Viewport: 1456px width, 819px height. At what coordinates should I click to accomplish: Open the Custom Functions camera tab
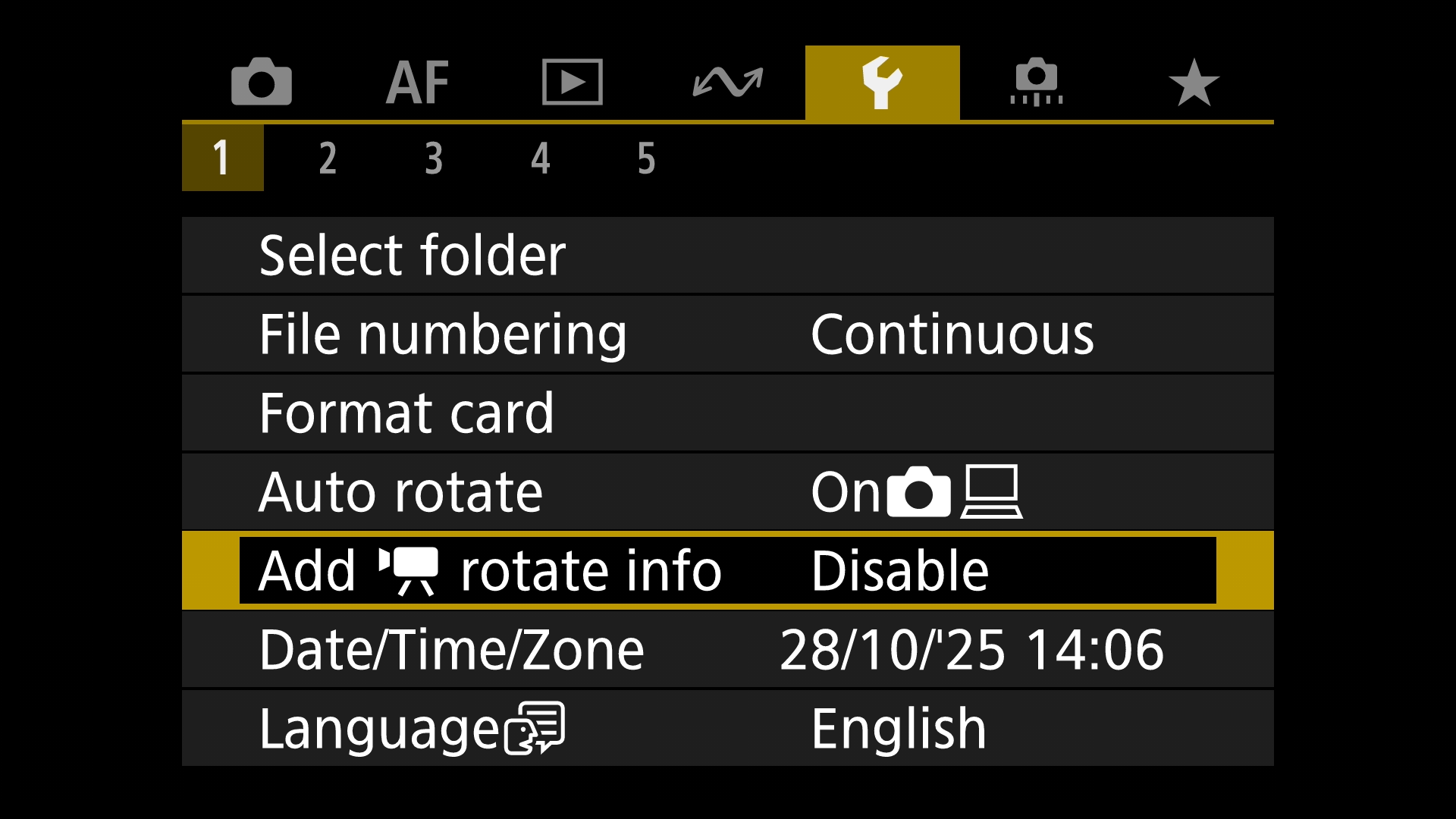pyautogui.click(x=1037, y=82)
